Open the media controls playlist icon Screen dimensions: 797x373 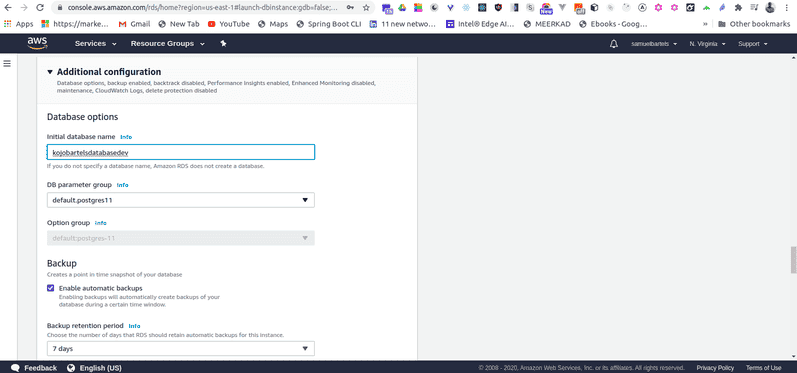pyautogui.click(x=755, y=8)
